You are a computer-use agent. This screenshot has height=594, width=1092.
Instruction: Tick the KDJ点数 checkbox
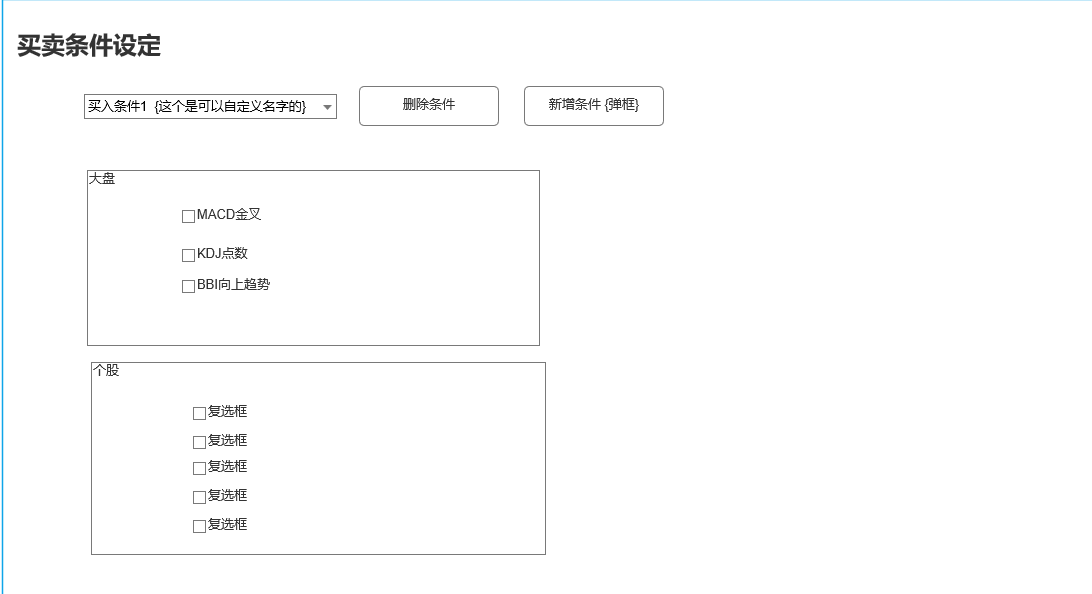pyautogui.click(x=188, y=255)
